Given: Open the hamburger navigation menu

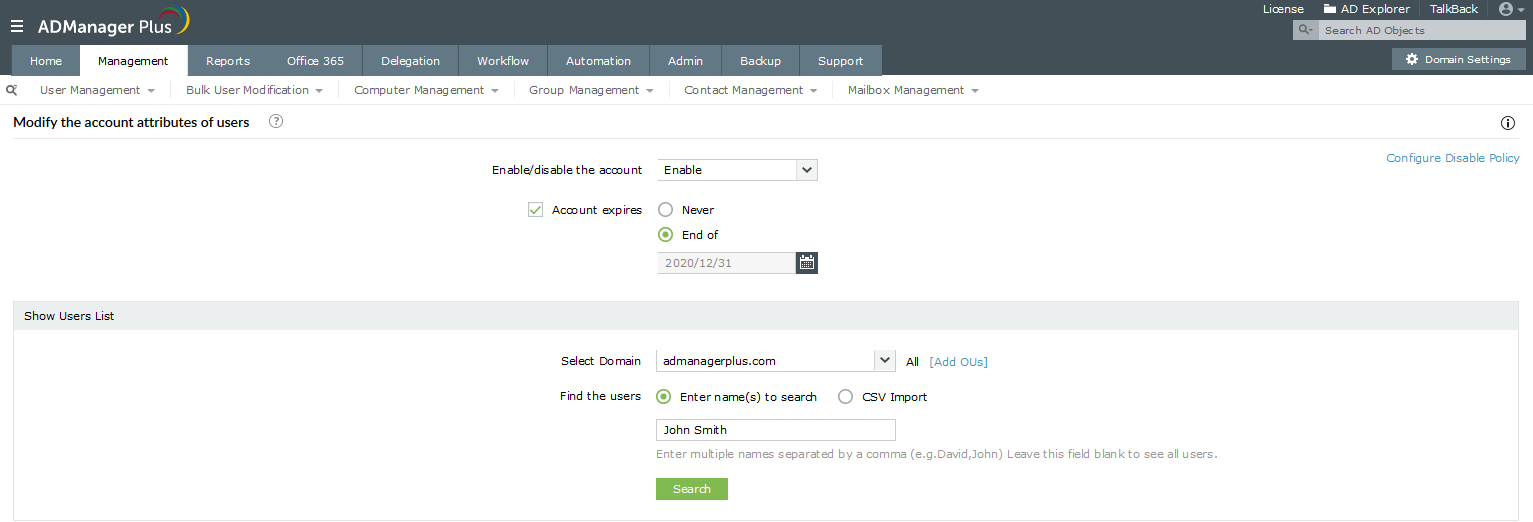Looking at the screenshot, I should (x=17, y=27).
